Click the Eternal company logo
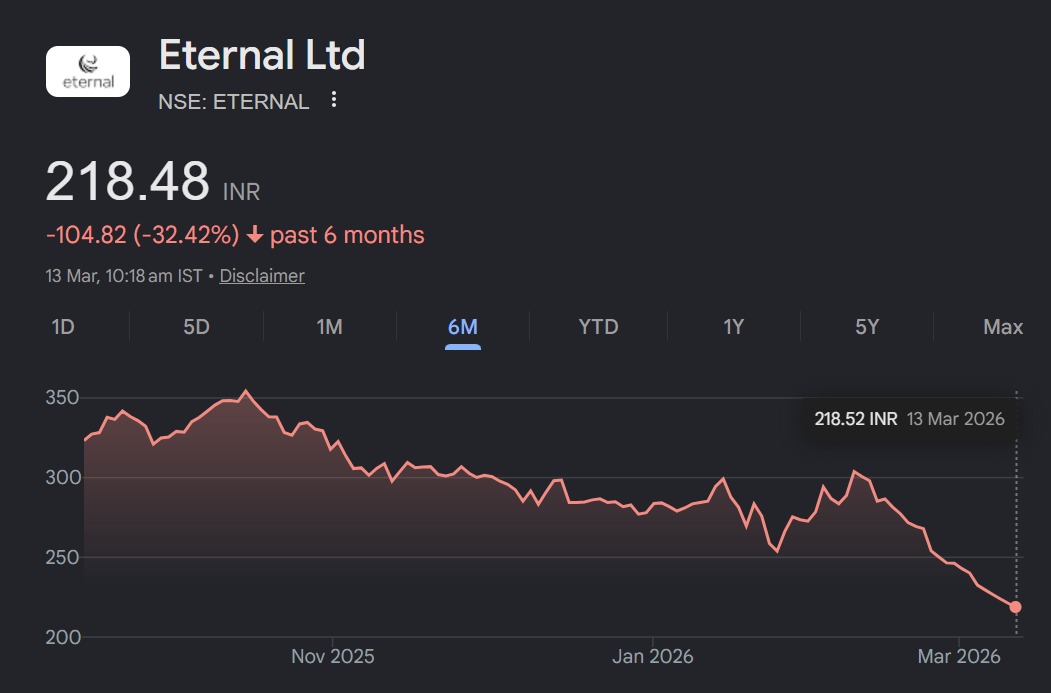 (x=88, y=70)
